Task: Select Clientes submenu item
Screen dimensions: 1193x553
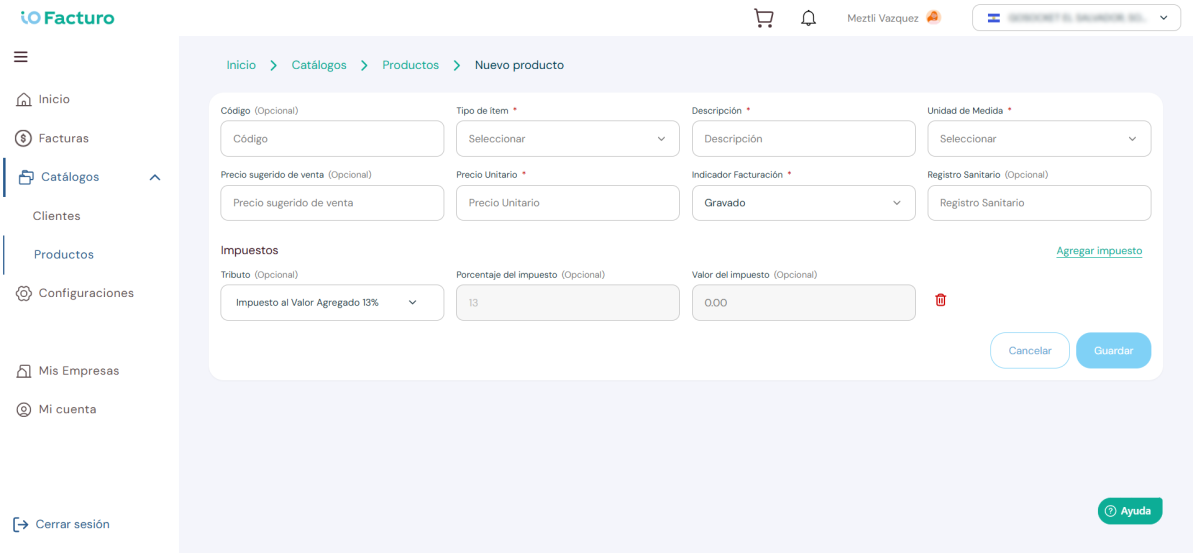Action: tap(56, 216)
